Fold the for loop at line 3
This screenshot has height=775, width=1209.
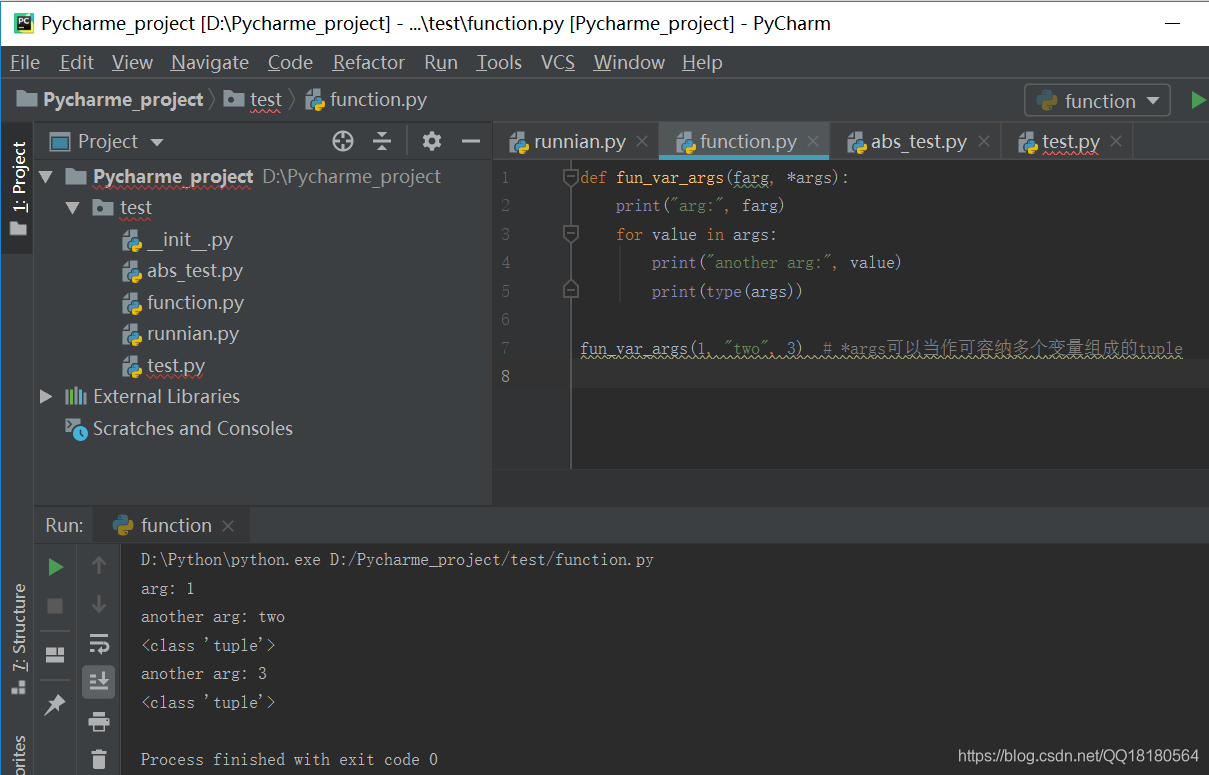coord(571,234)
